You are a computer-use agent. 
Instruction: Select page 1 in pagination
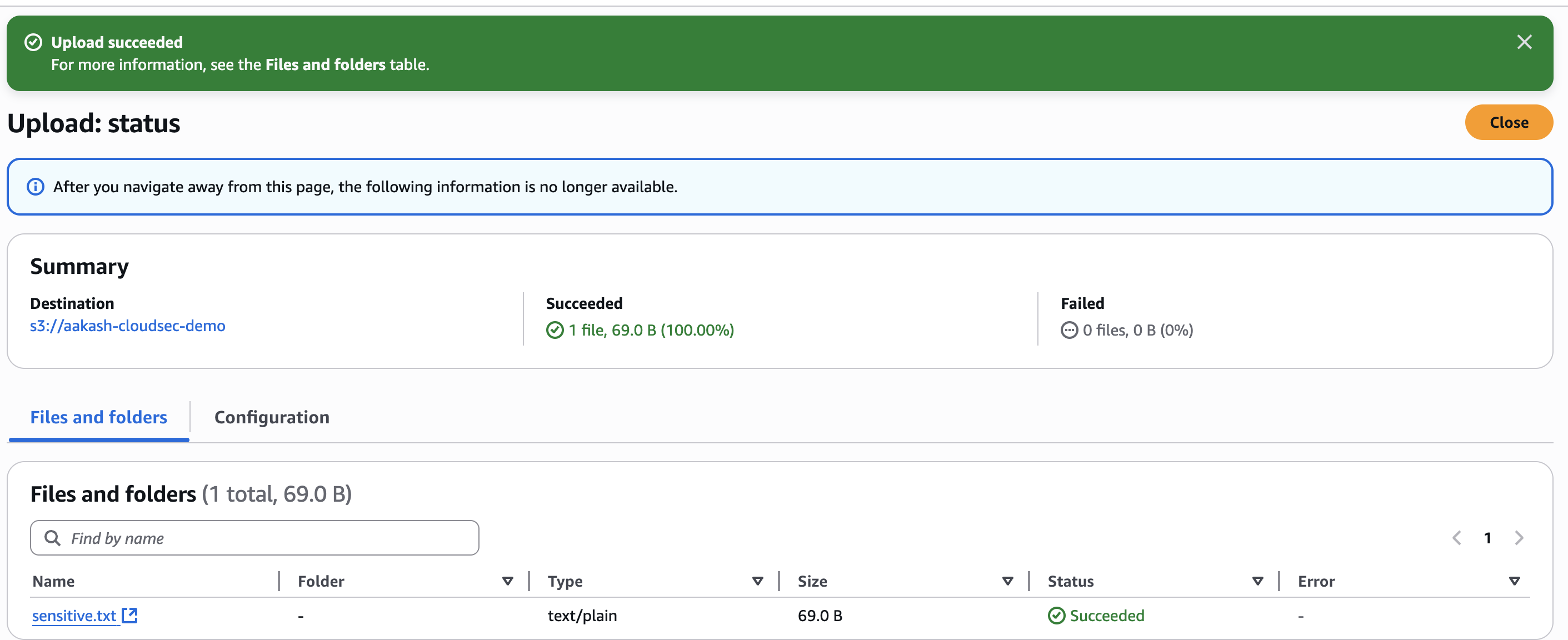pos(1487,538)
